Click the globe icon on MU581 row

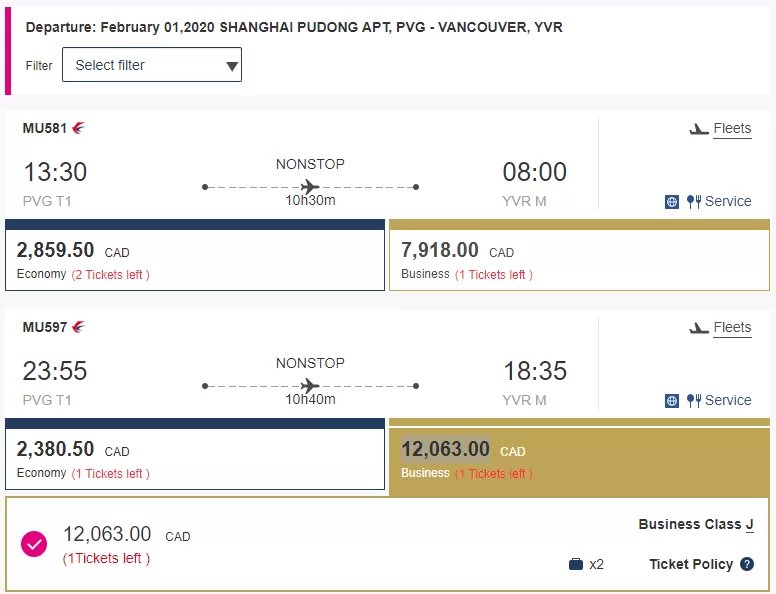tap(672, 202)
